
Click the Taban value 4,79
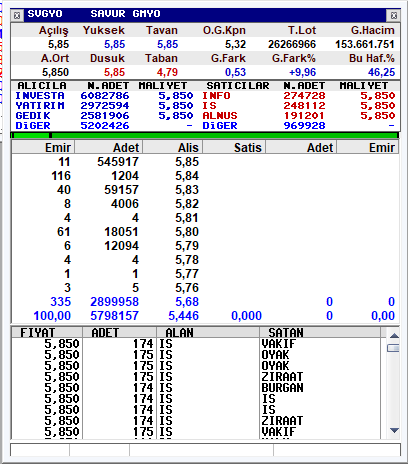[x=167, y=72]
